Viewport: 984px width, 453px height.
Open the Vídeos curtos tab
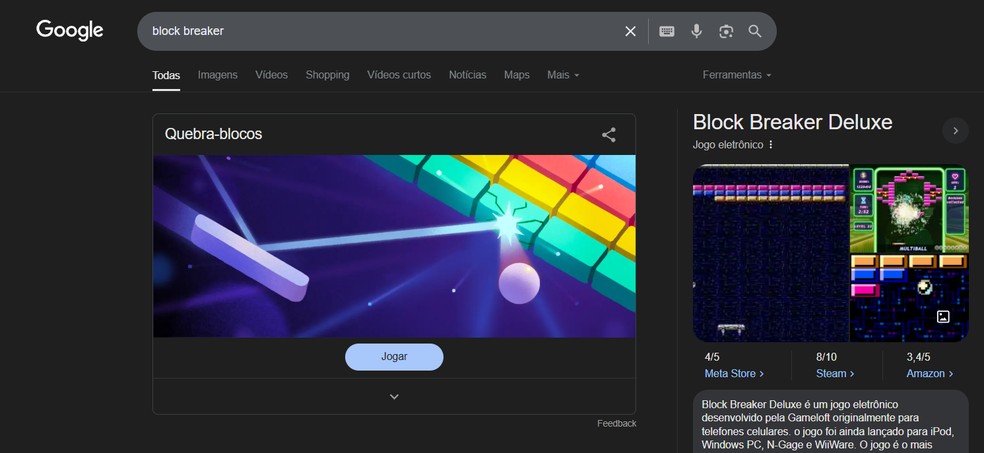coord(398,75)
